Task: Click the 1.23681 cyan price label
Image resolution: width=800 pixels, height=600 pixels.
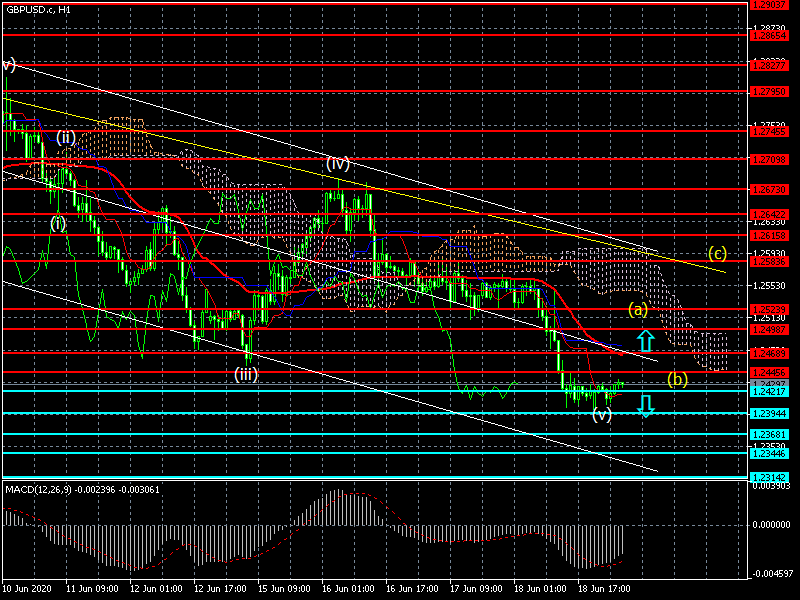Action: point(768,435)
